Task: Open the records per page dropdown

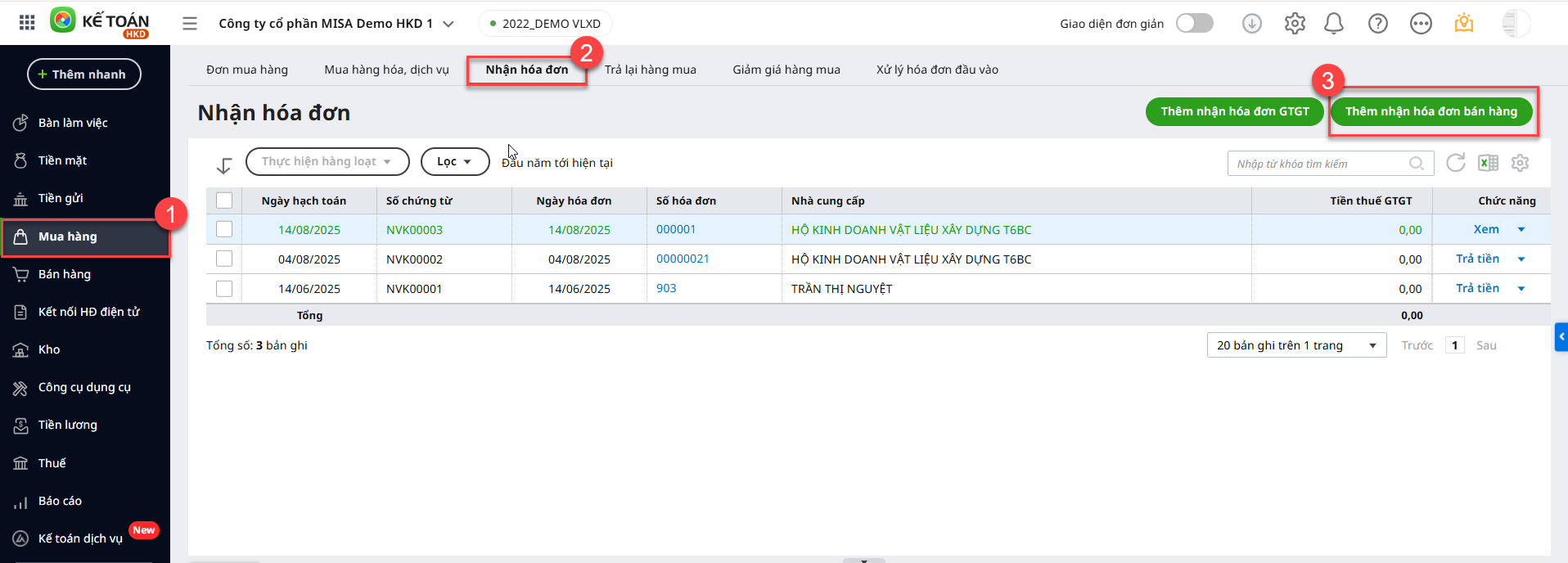Action: pos(1296,345)
